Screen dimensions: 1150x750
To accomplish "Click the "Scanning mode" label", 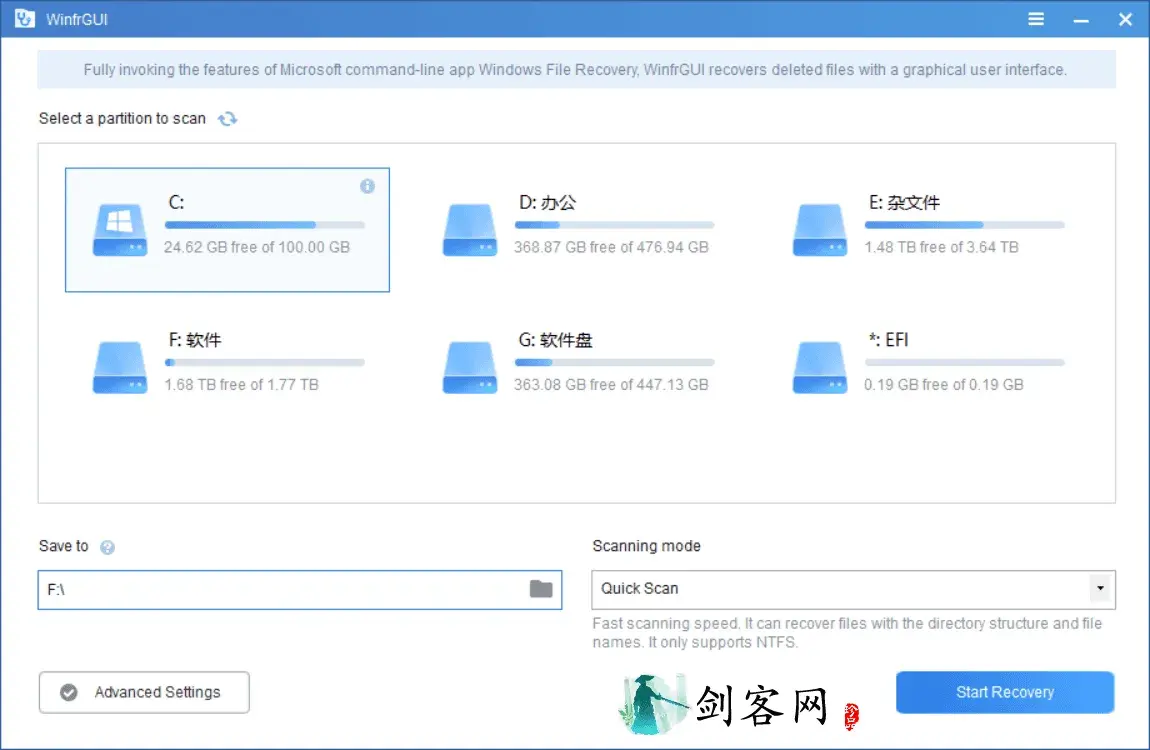I will click(x=646, y=546).
